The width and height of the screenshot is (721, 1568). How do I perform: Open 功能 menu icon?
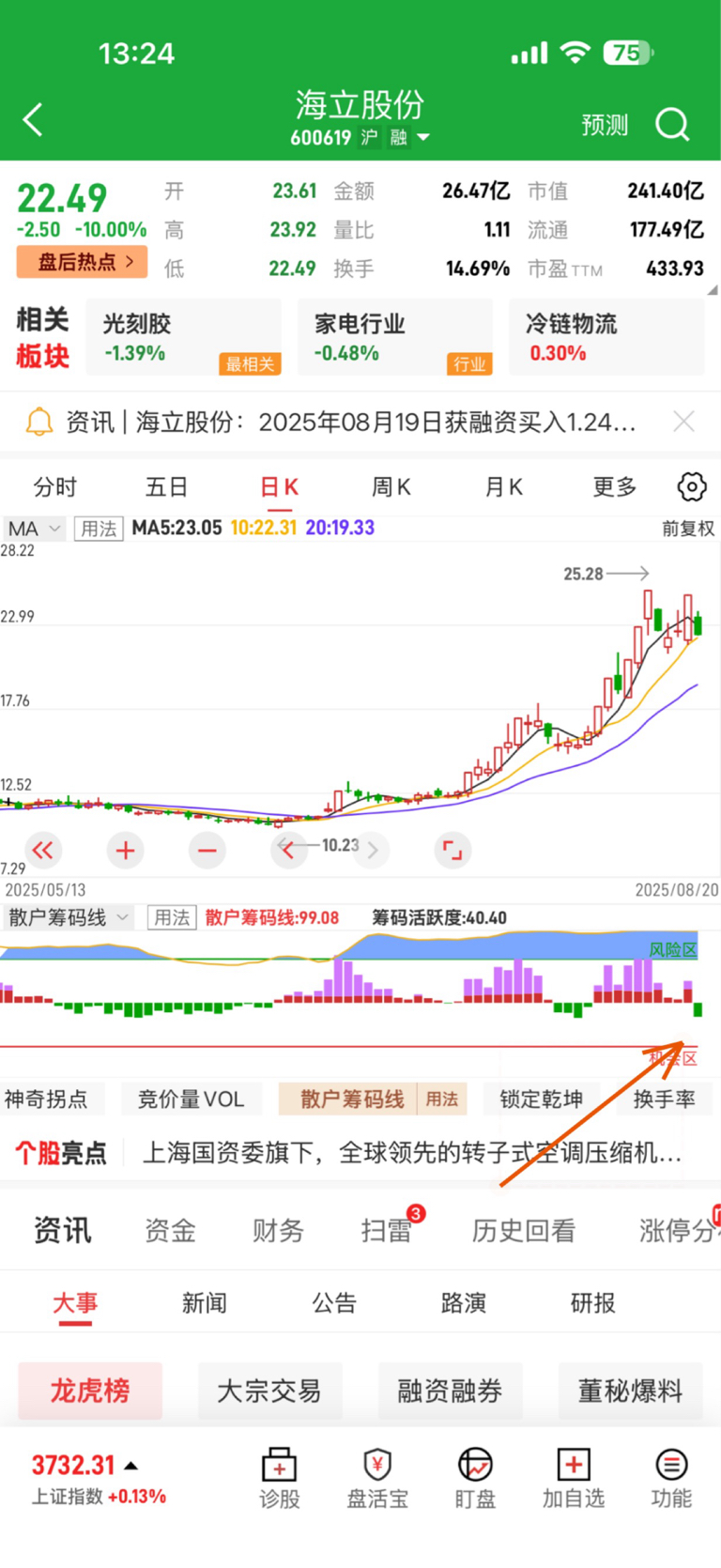click(671, 1478)
